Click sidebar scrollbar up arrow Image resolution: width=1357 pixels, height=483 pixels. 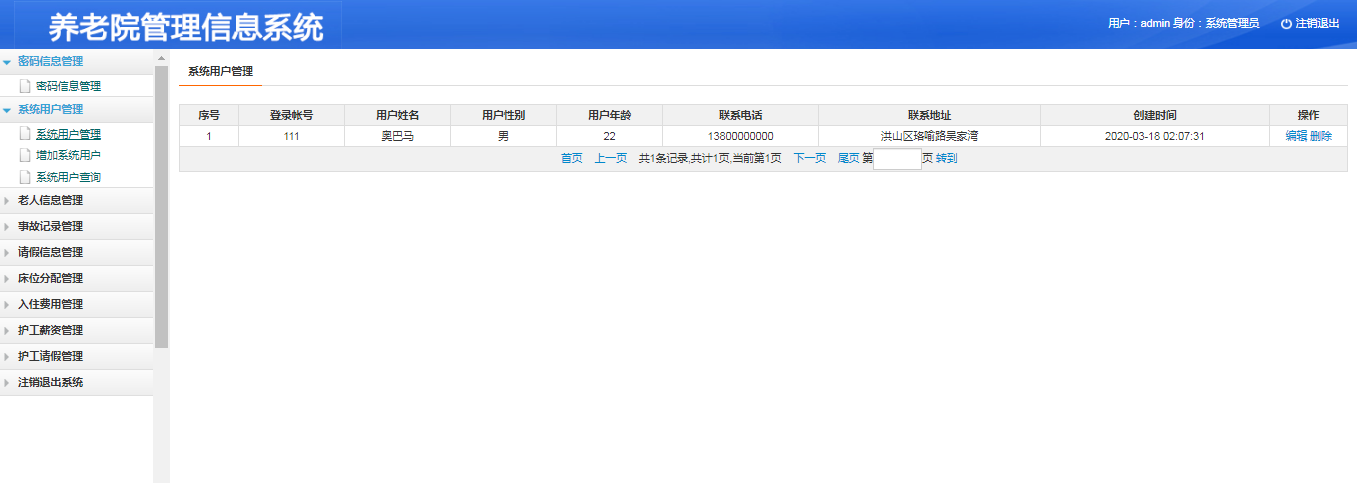tap(161, 57)
